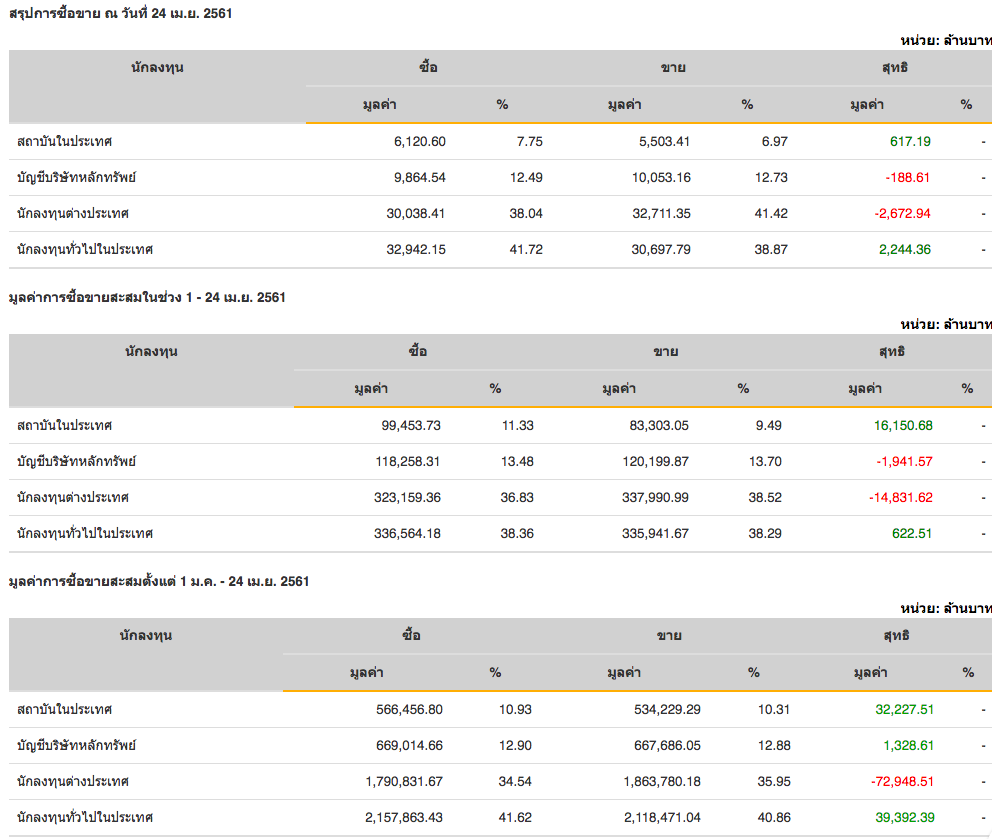Click buy value 99,453.73

pyautogui.click(x=411, y=426)
